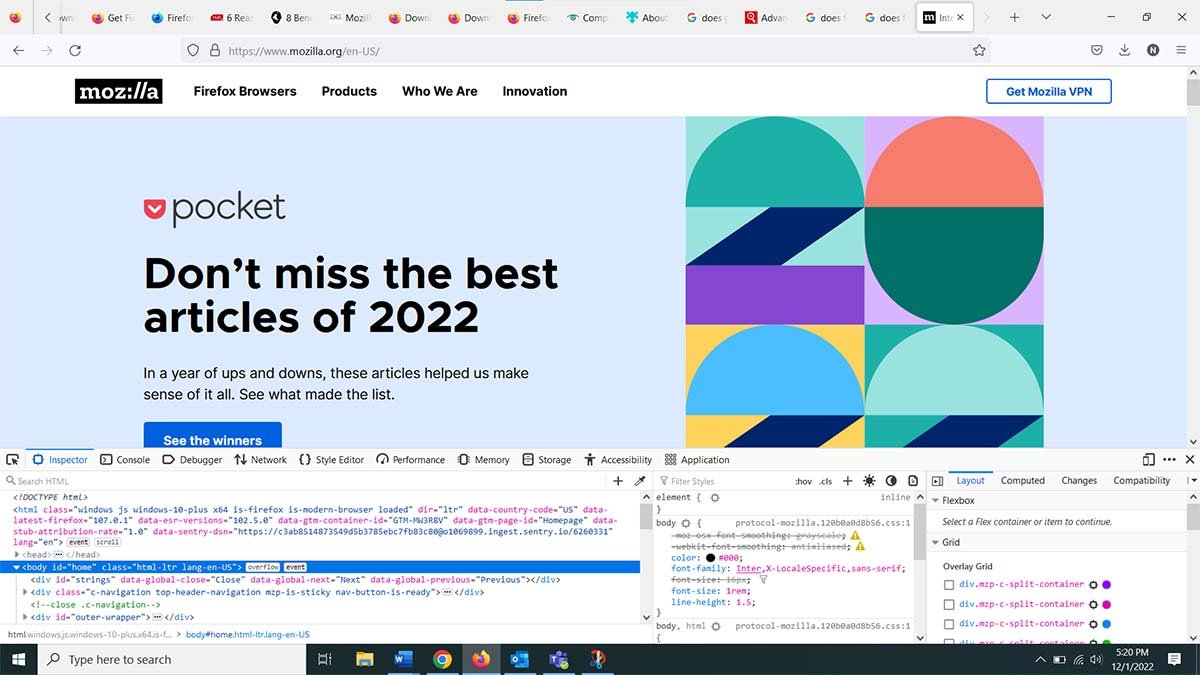Toggle dark color scheme simulation
1200x675 pixels.
click(x=889, y=481)
